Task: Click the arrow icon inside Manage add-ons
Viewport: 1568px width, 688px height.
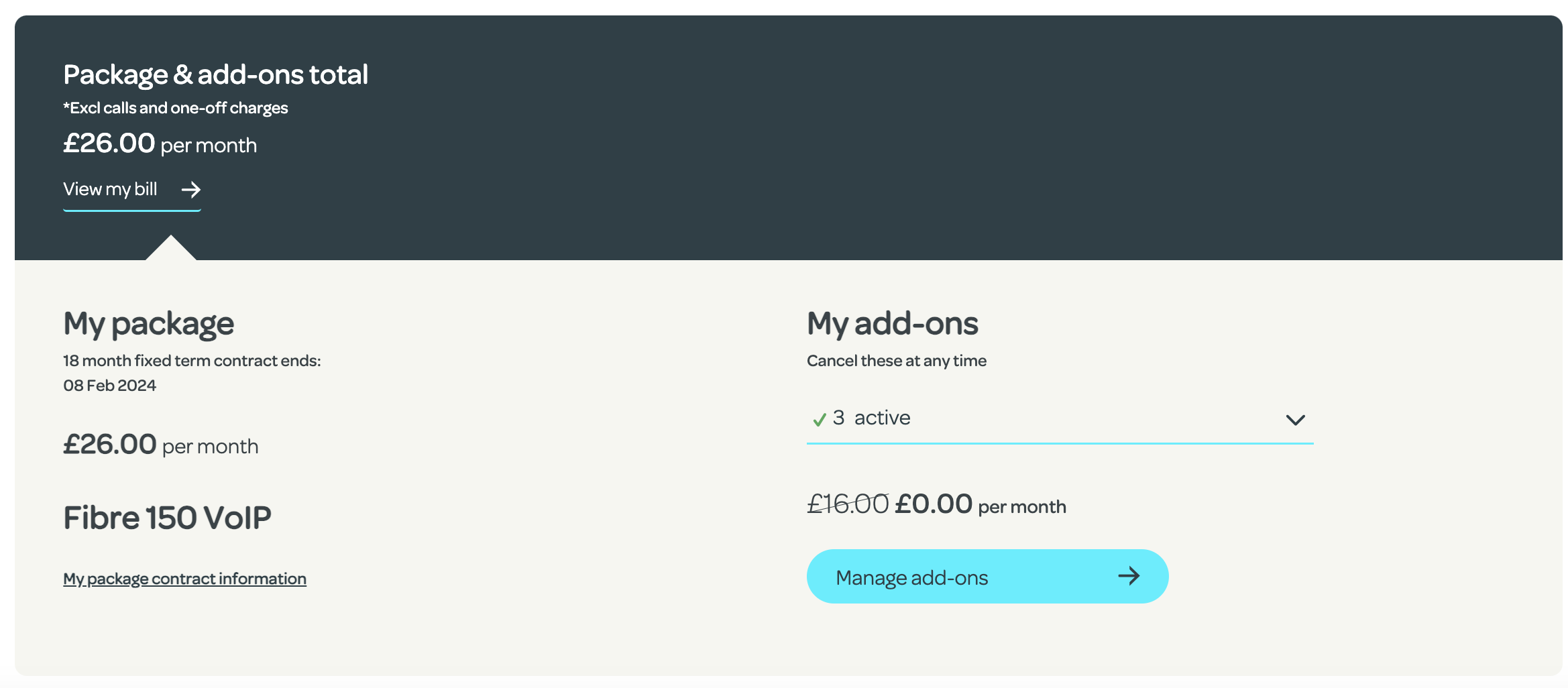Action: click(x=1129, y=576)
